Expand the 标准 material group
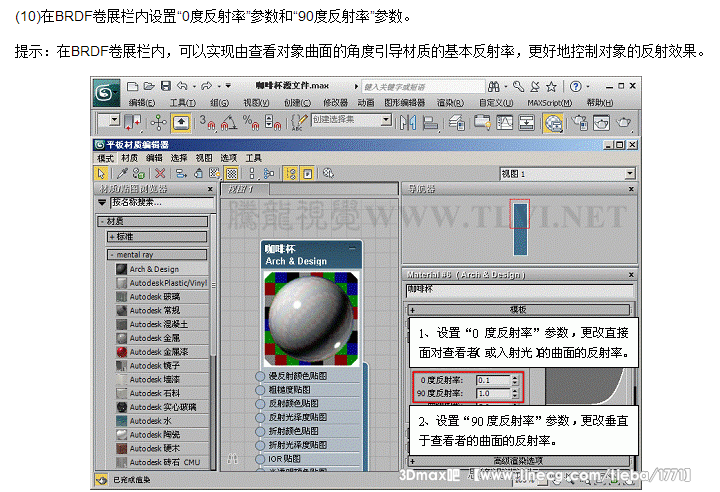 click(x=112, y=237)
